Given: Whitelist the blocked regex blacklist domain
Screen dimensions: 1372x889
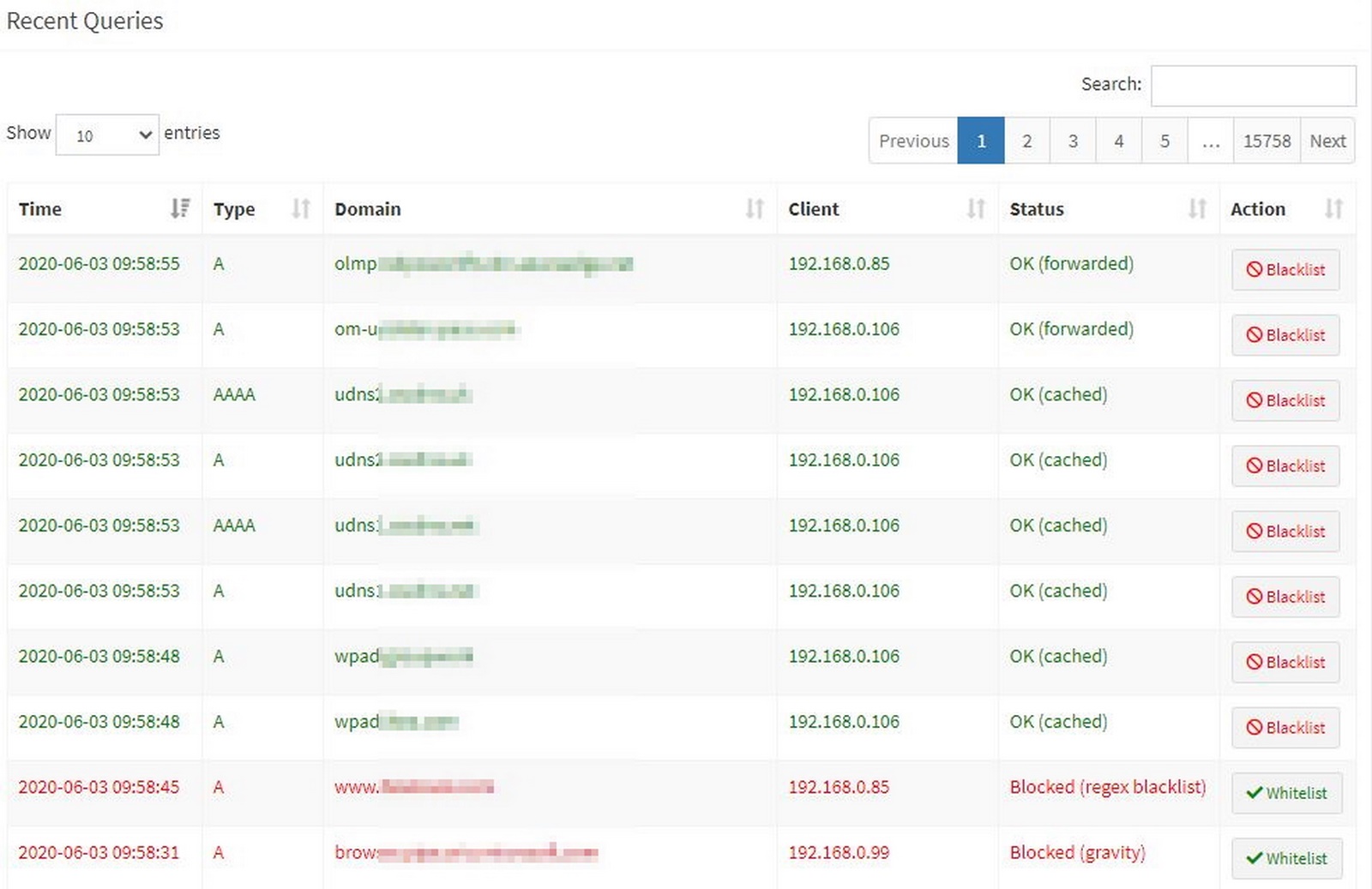Looking at the screenshot, I should [1286, 793].
